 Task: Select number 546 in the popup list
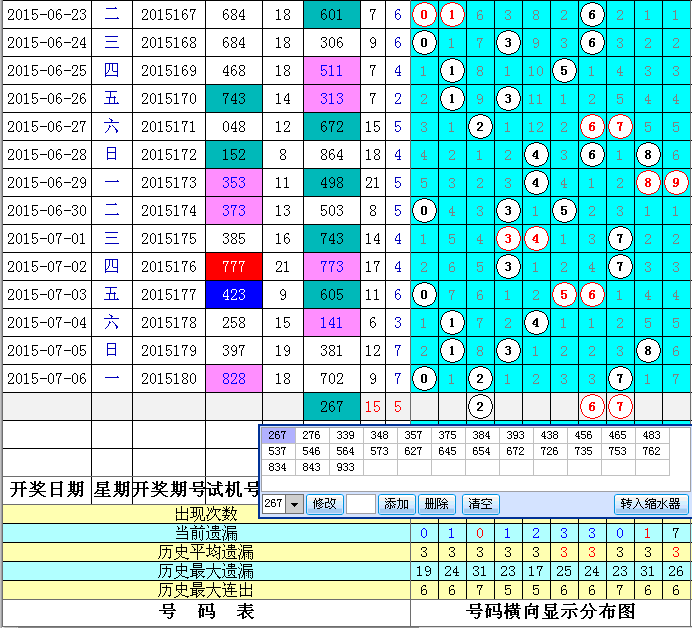click(x=312, y=451)
